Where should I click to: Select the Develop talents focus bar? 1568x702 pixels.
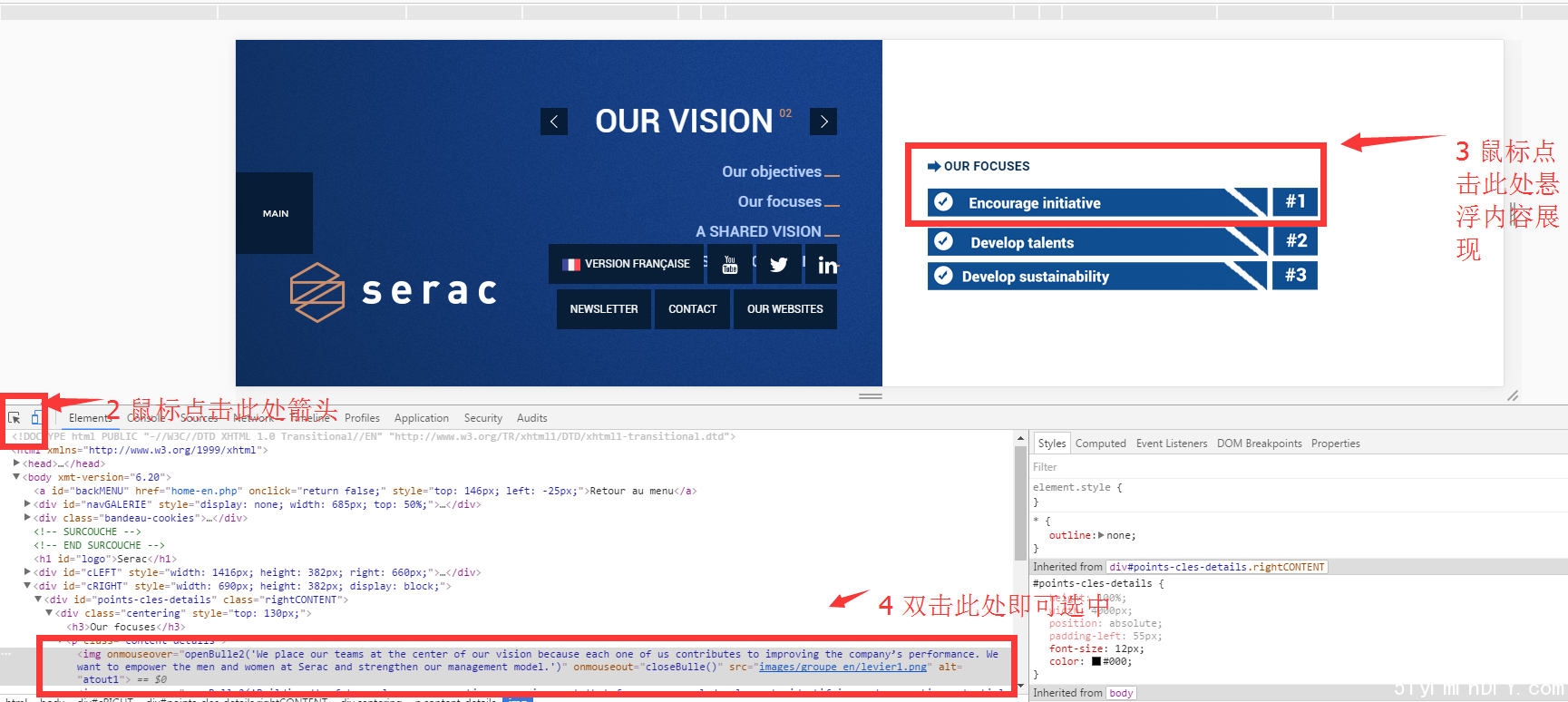(1097, 241)
